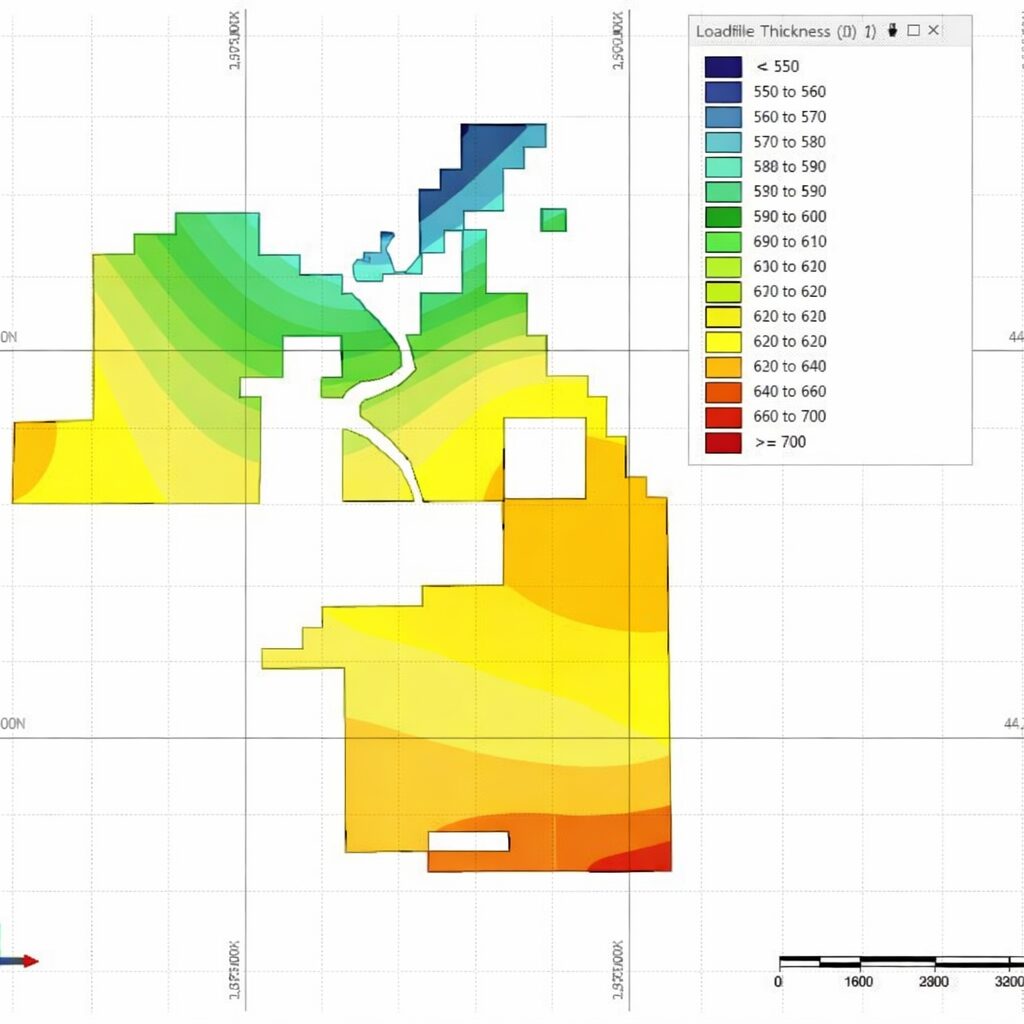Click the '620 to 640' orange swatch
Screen dimensions: 1024x1024
click(723, 367)
